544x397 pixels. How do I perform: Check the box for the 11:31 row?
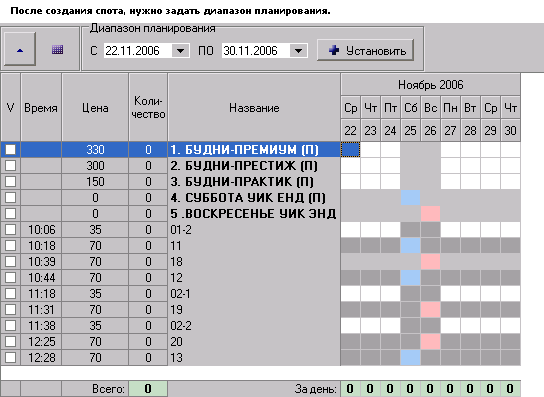pos(10,309)
